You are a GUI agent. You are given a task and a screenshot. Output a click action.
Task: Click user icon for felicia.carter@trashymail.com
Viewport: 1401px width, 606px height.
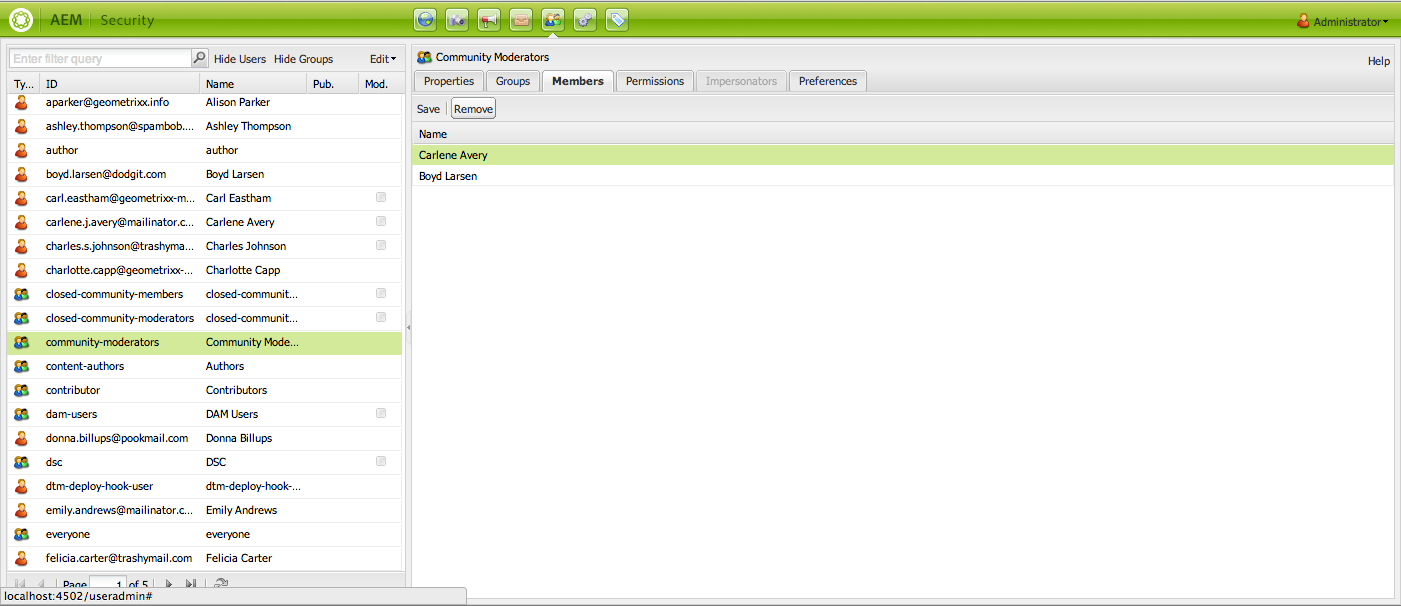click(21, 558)
